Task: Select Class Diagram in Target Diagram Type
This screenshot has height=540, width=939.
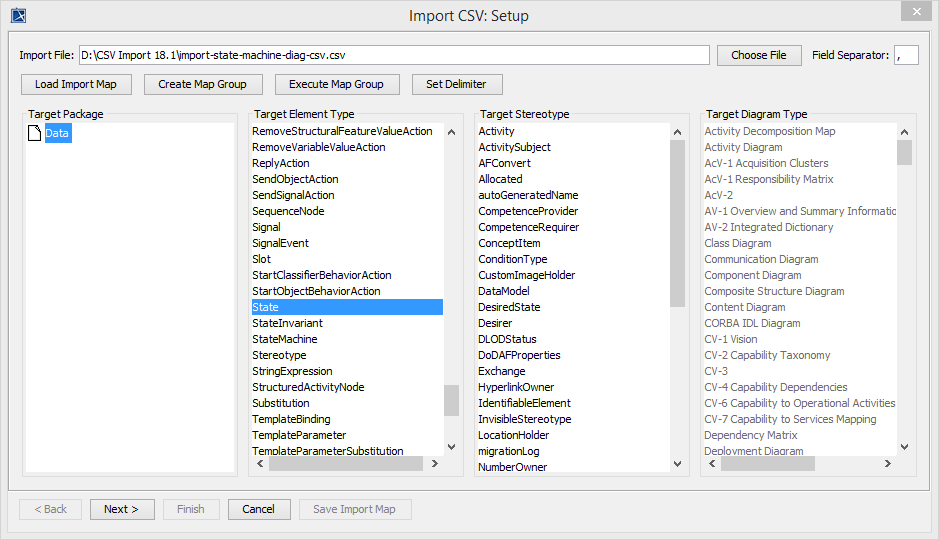Action: coord(738,243)
